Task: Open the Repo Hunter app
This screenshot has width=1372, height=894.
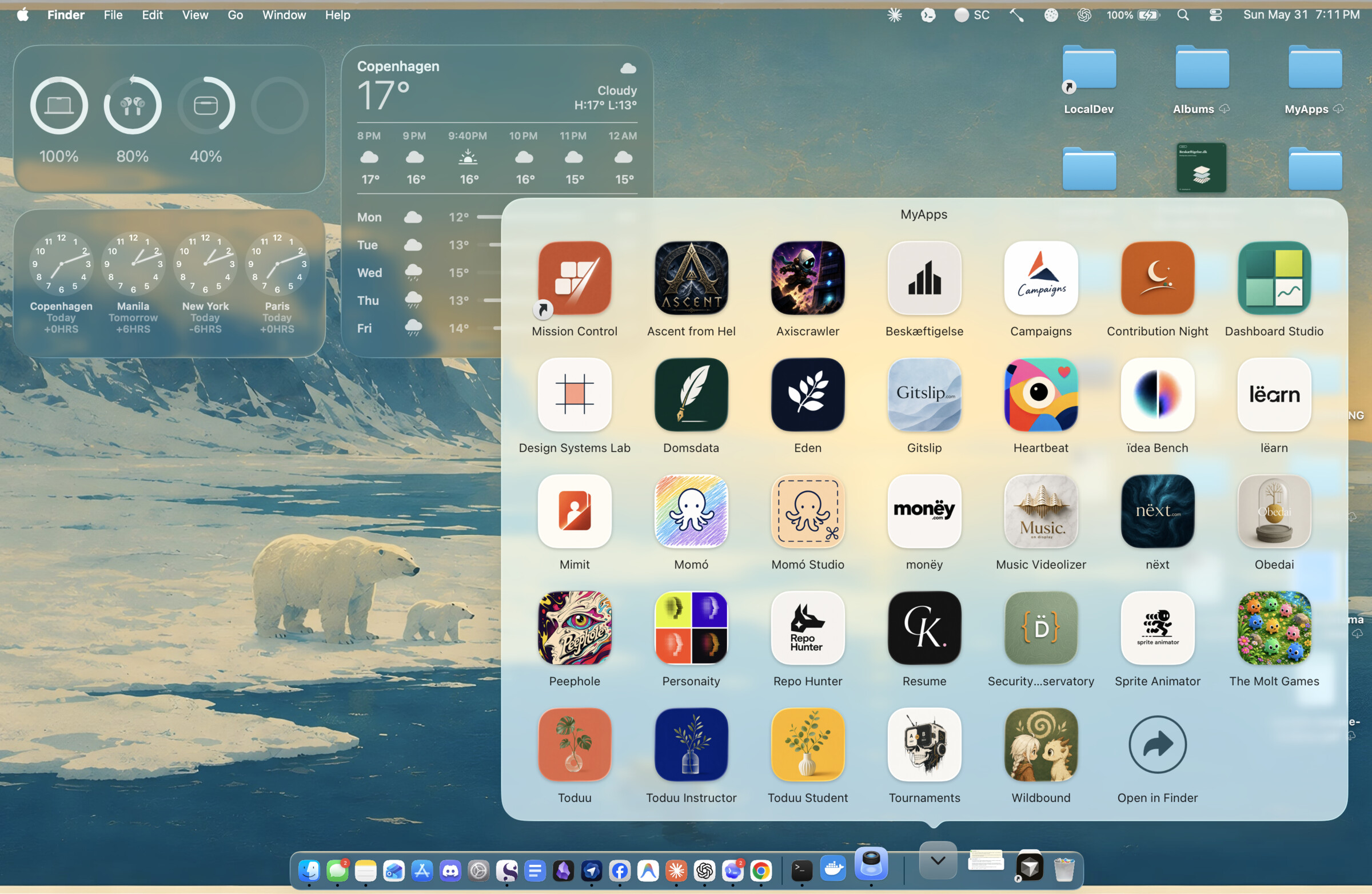Action: click(808, 627)
